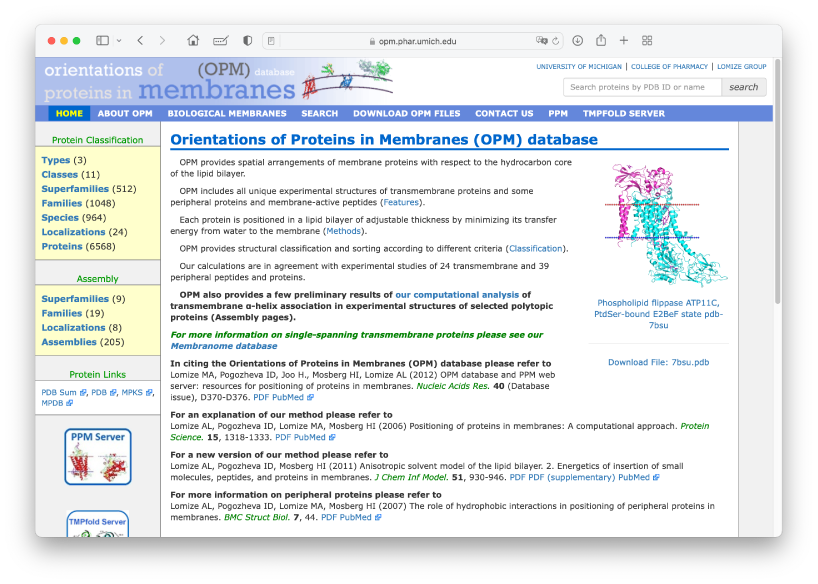Open the Proteins (6568) link
The width and height of the screenshot is (818, 584).
coord(62,246)
